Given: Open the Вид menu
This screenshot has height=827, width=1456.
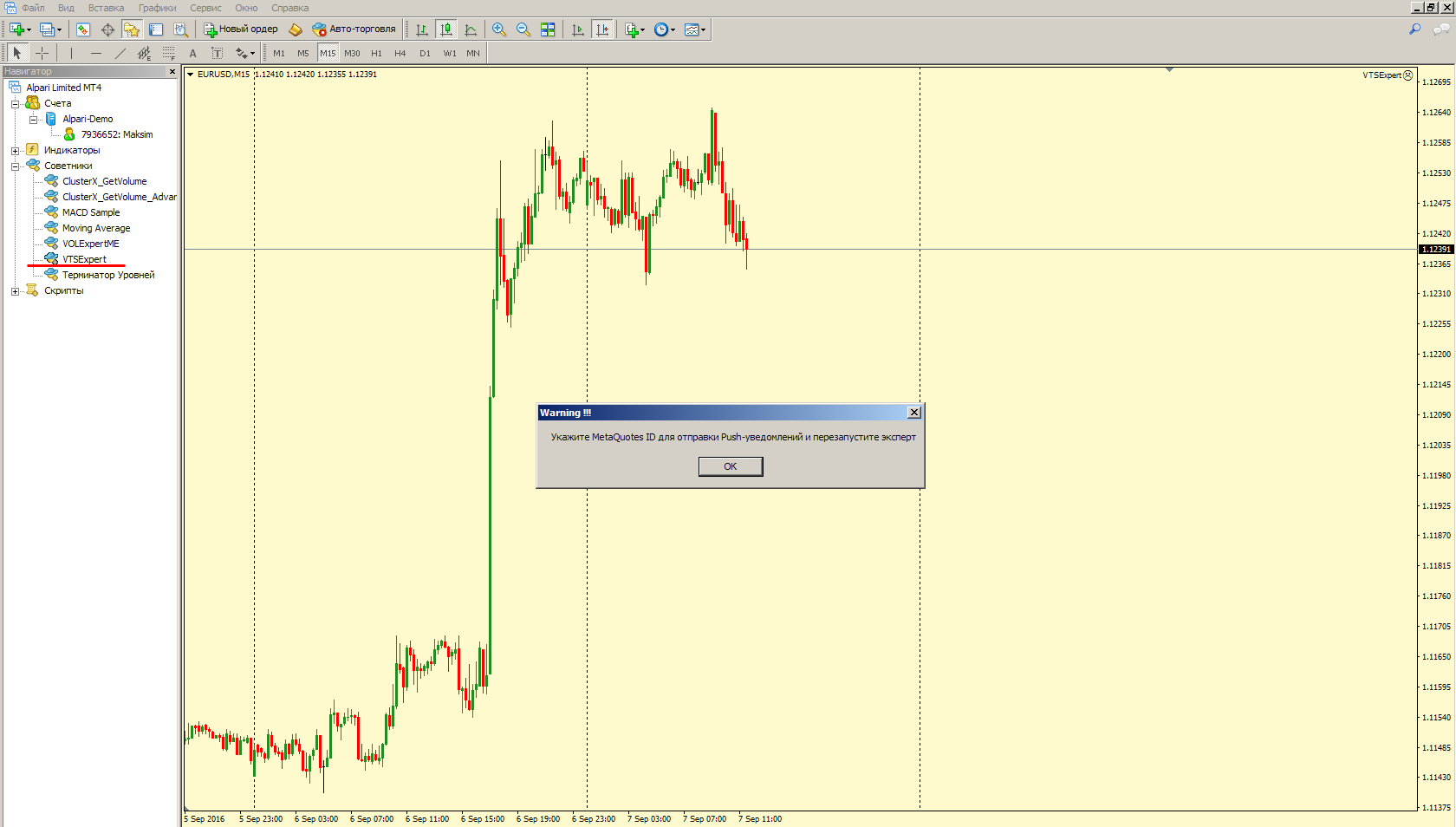Looking at the screenshot, I should point(66,8).
